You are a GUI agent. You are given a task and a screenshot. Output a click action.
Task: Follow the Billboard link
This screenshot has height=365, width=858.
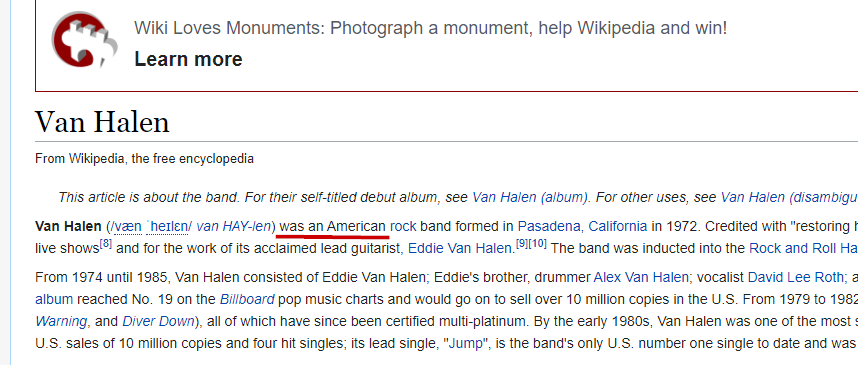247,299
